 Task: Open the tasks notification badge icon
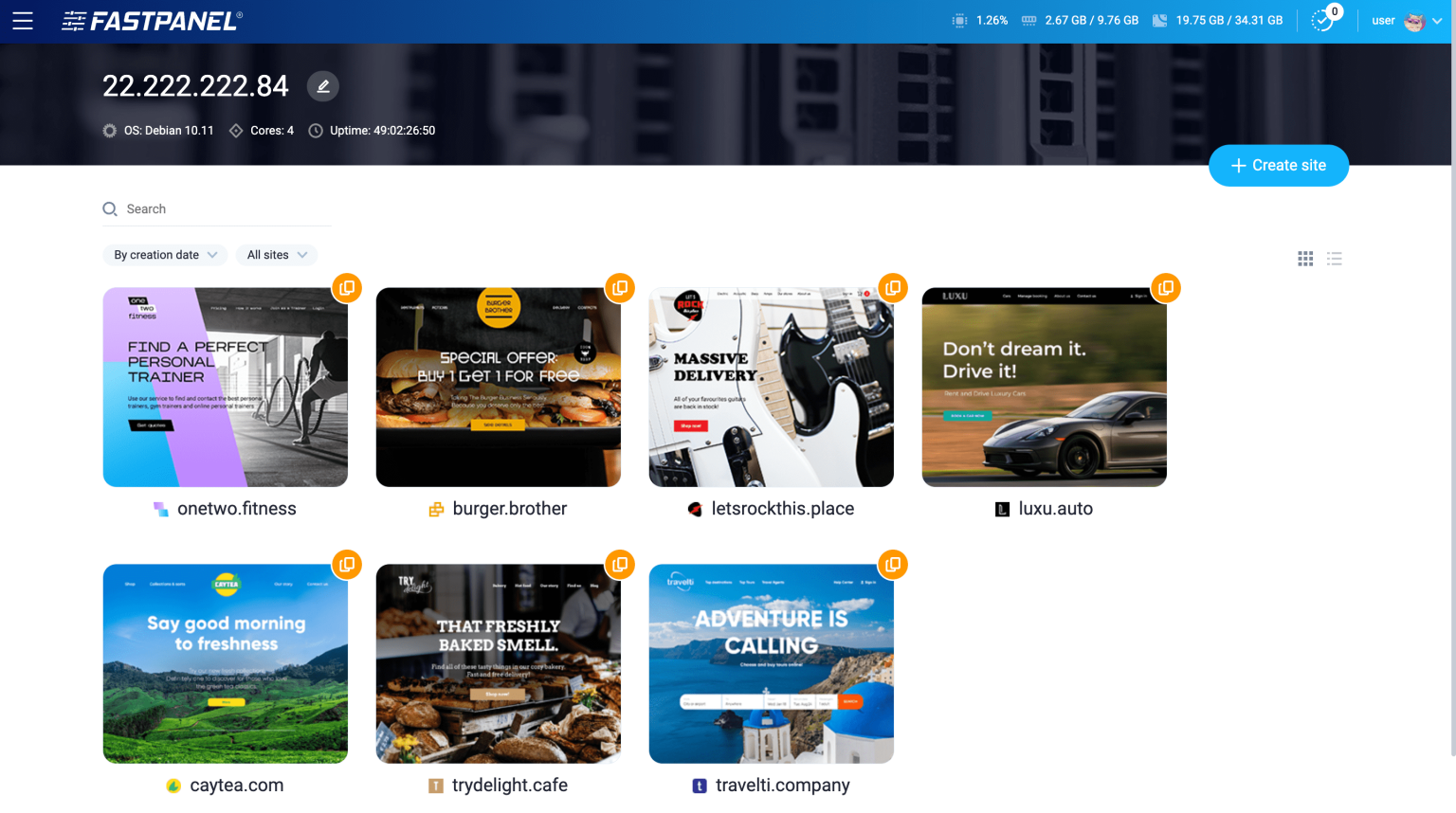pyautogui.click(x=1322, y=19)
